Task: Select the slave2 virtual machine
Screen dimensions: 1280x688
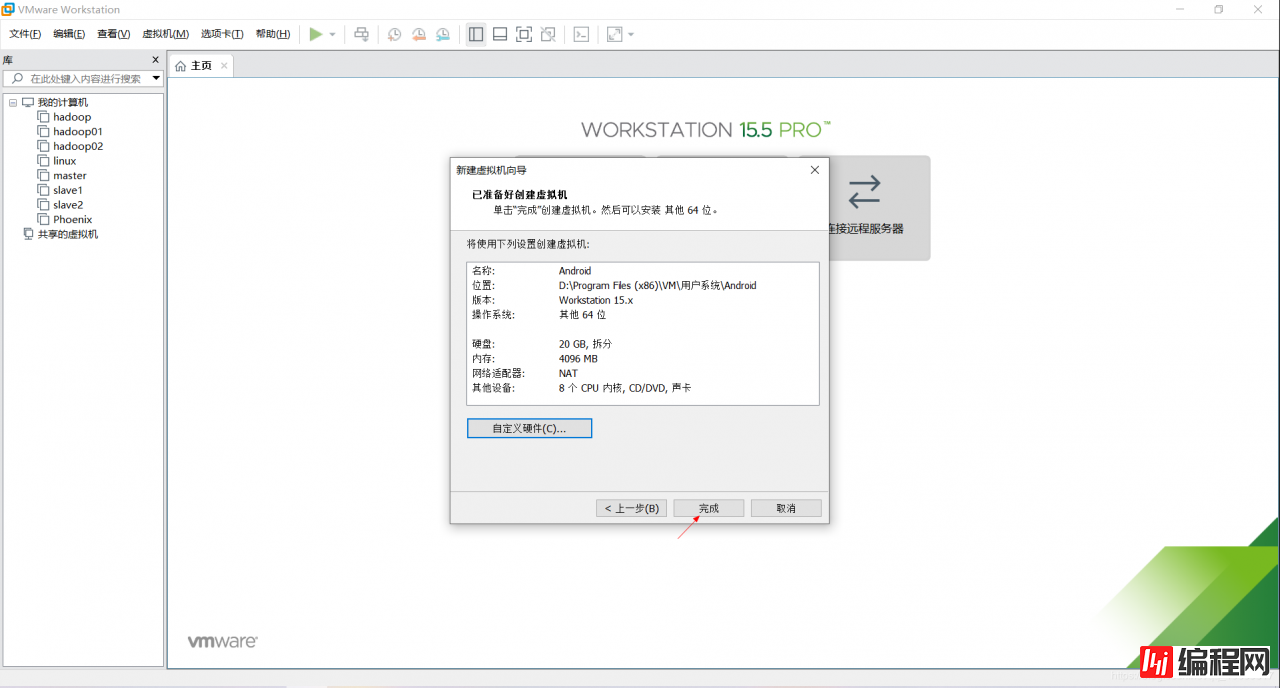Action: [68, 204]
